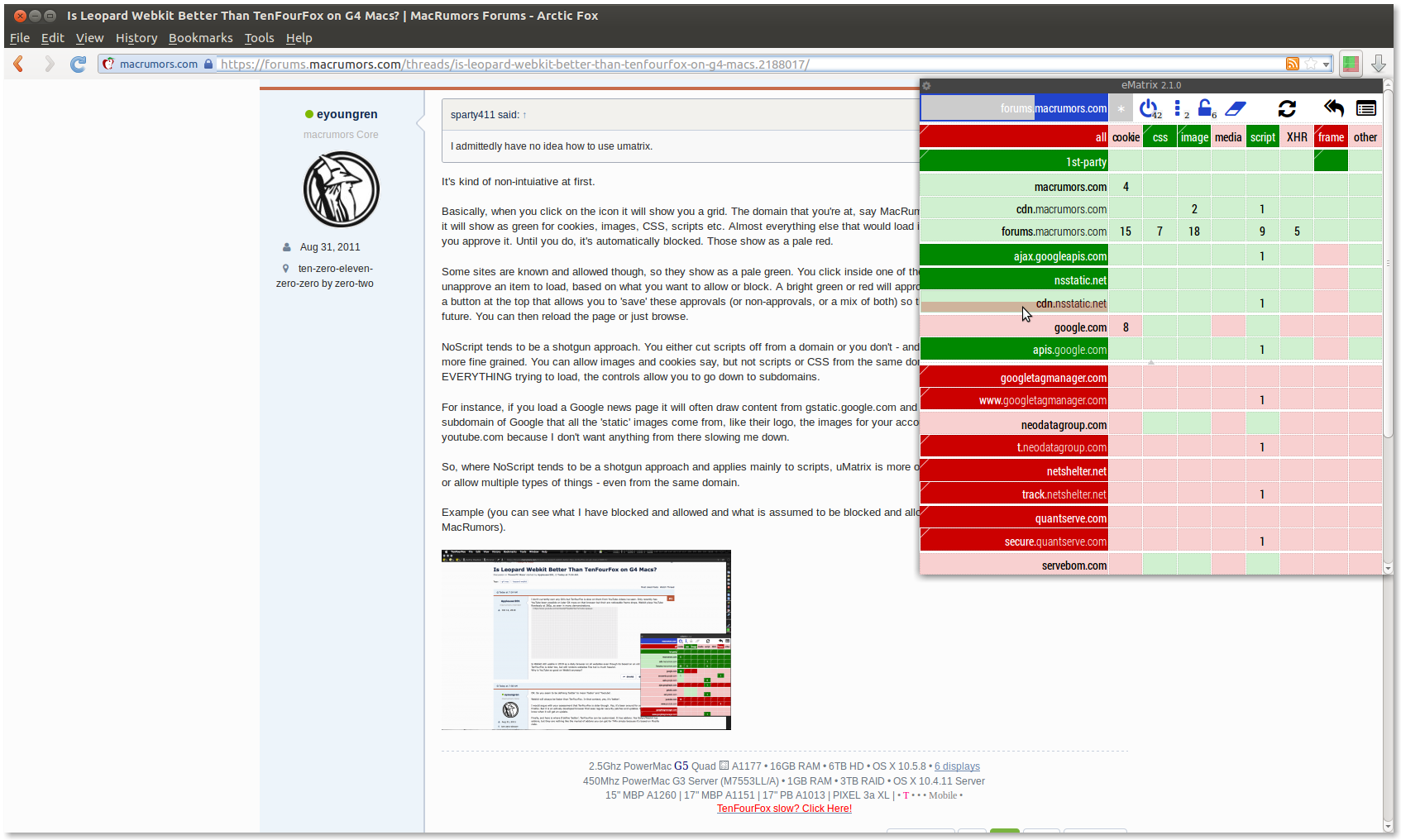Click the eraser icon in eMatrix
The image size is (1401, 840).
(1236, 108)
